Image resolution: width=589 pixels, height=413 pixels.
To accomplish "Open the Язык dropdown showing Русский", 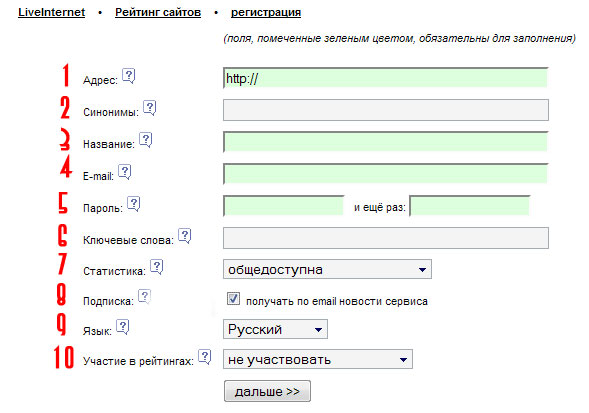I will (275, 329).
